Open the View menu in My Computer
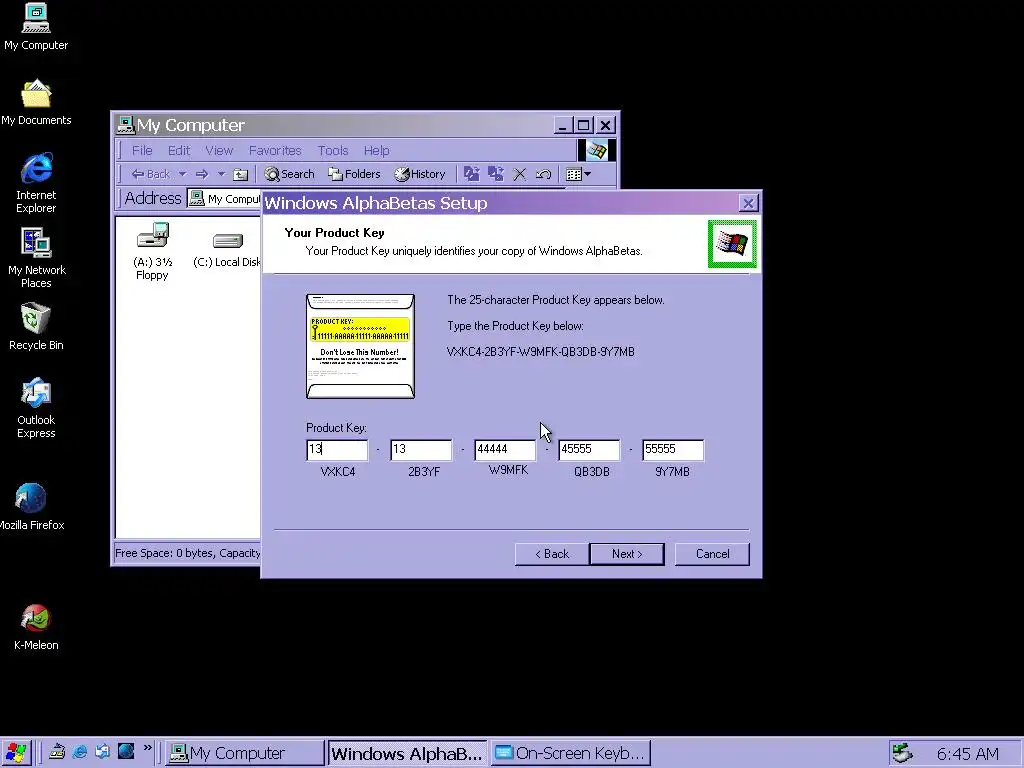The image size is (1024, 768). [219, 151]
